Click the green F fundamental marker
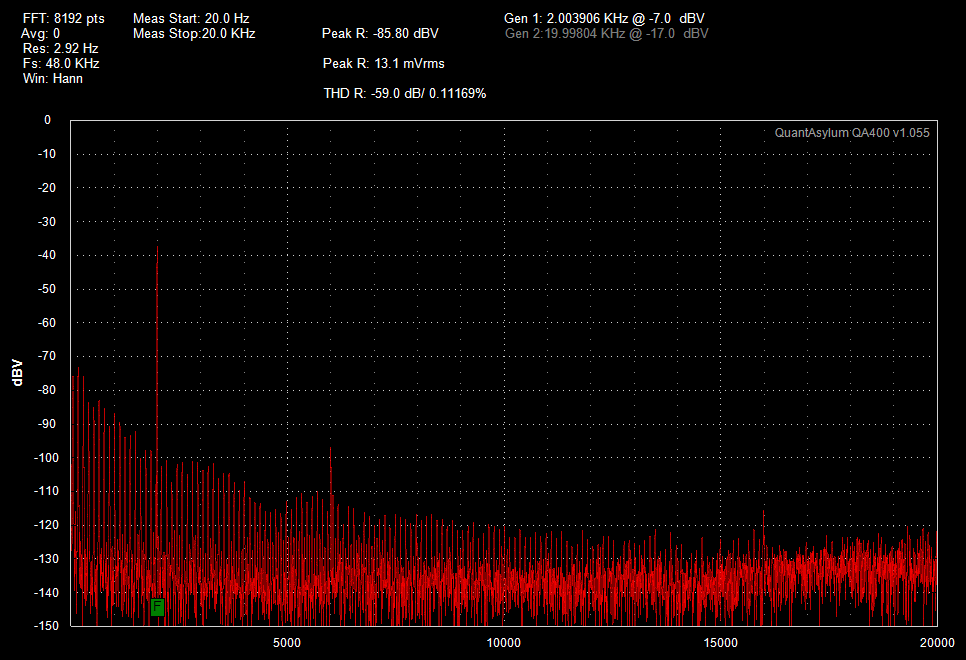This screenshot has width=966, height=660. [x=157, y=606]
